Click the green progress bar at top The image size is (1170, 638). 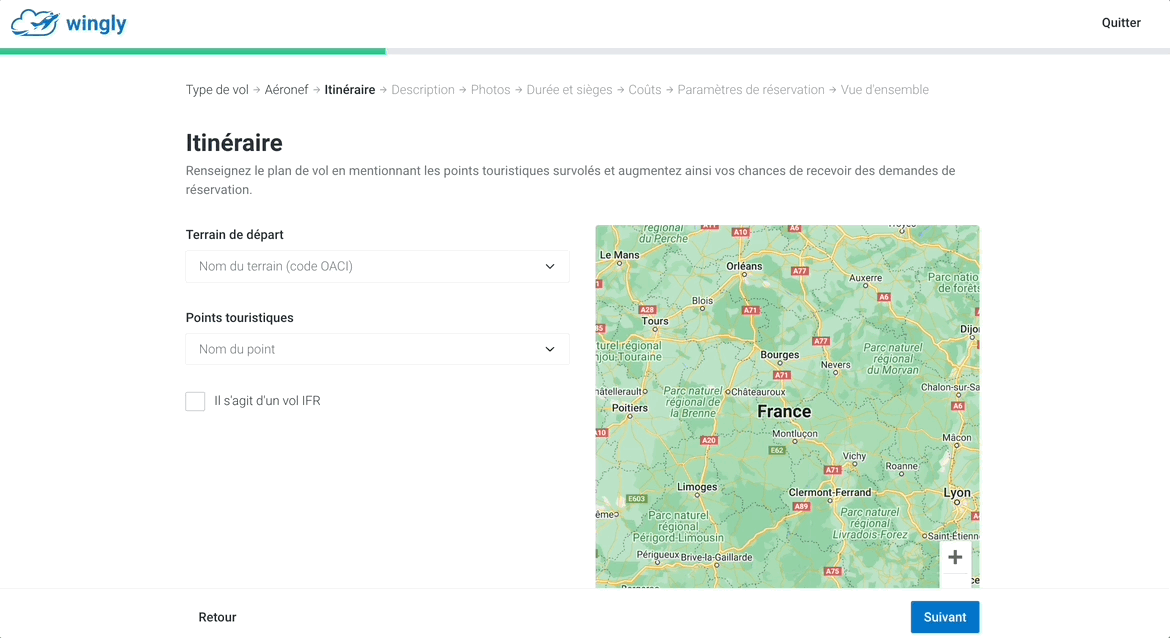(193, 51)
